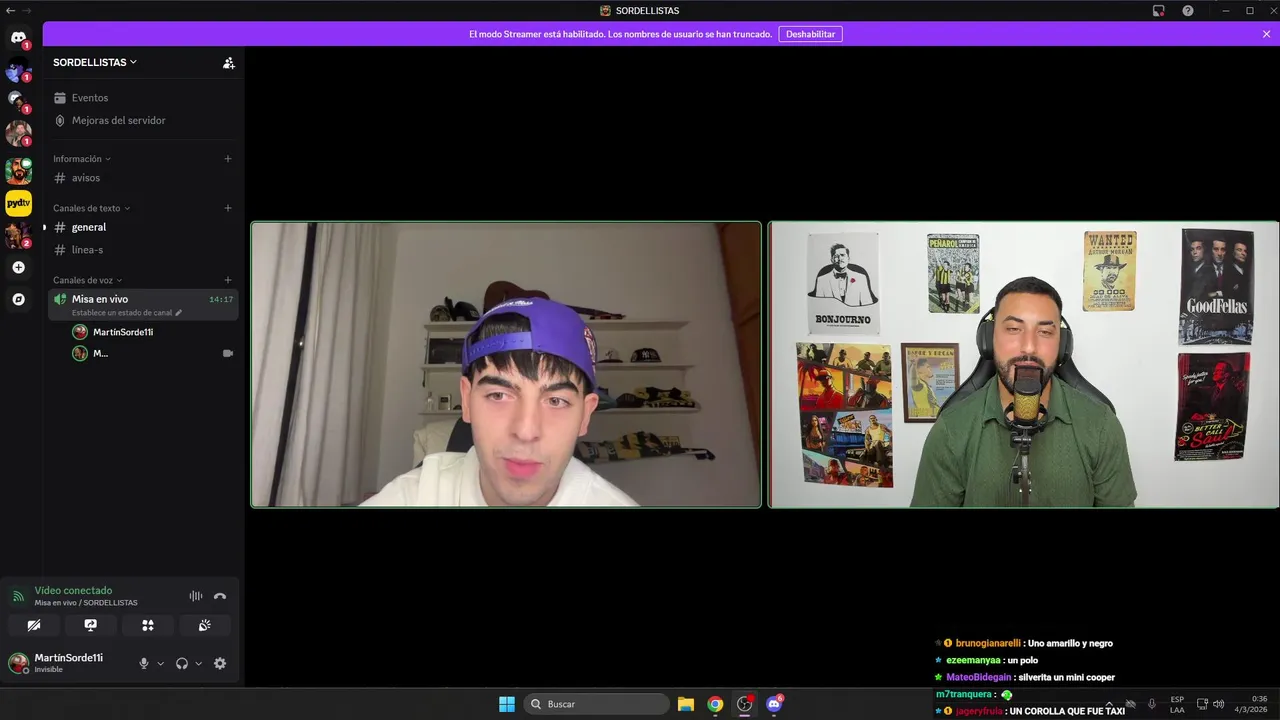Click the Video conectado status text
The height and width of the screenshot is (720, 1280).
click(73, 590)
